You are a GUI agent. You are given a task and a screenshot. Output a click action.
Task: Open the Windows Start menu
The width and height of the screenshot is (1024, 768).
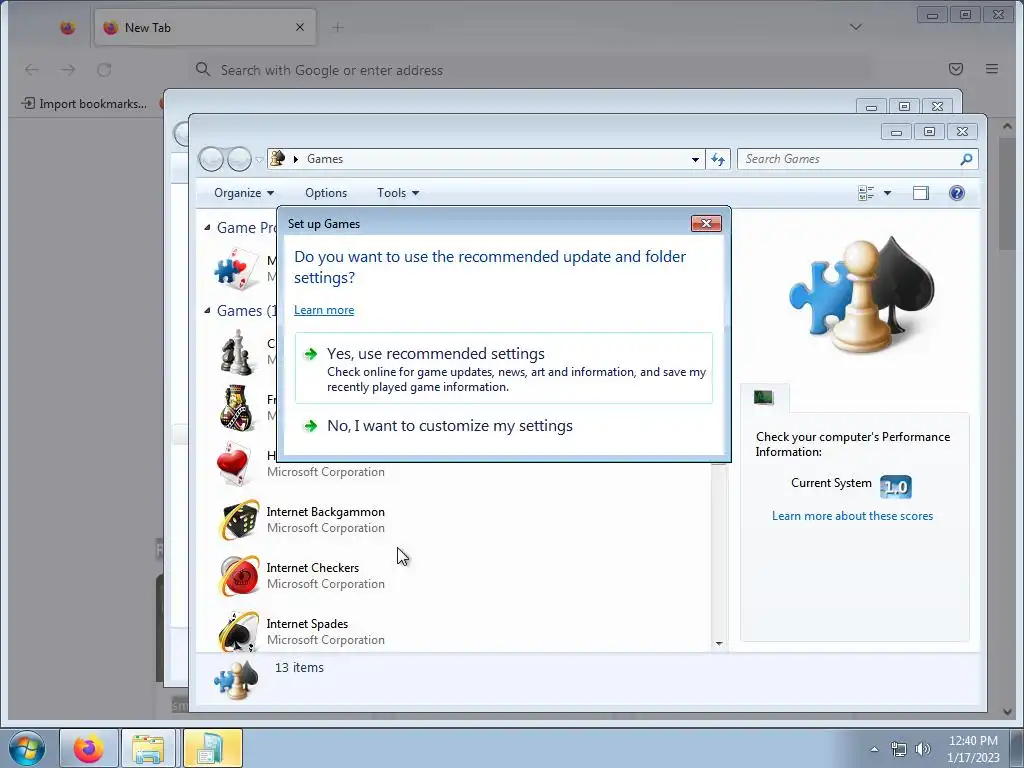tap(26, 748)
